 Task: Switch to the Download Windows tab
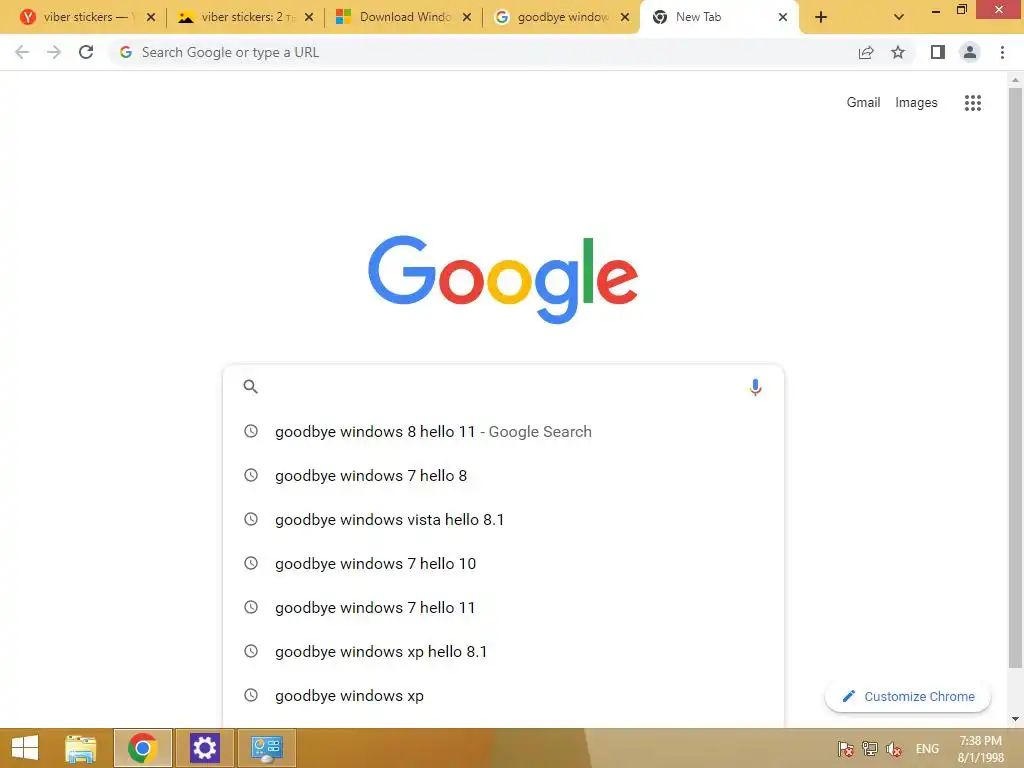click(404, 17)
